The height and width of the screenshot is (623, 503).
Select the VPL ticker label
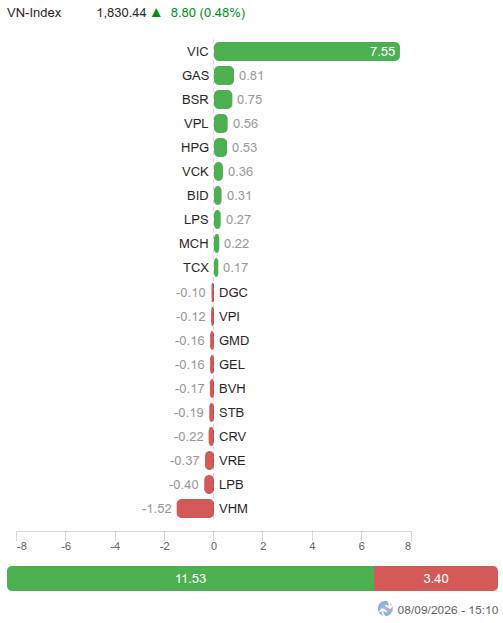coord(196,124)
